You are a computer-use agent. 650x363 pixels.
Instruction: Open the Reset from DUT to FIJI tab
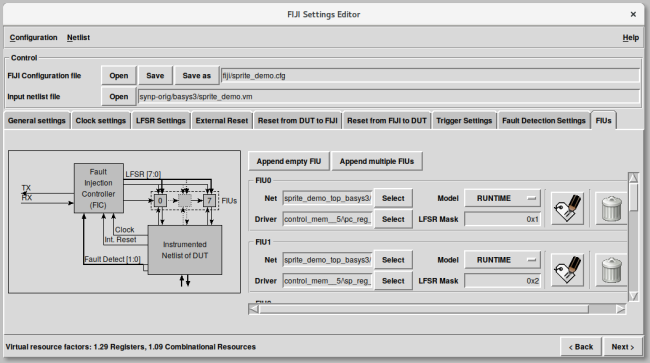click(298, 121)
